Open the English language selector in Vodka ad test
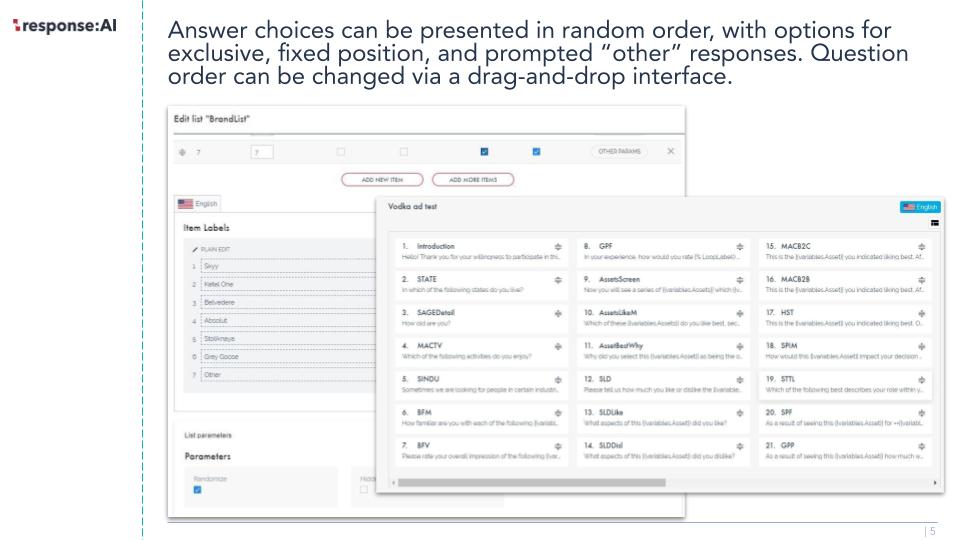Screen dimensions: 960x540 coord(920,207)
